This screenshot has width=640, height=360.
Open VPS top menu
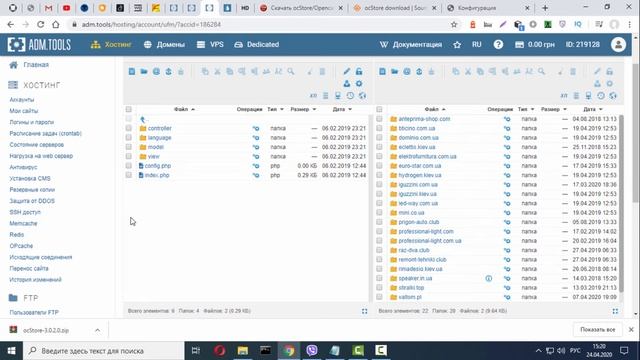pos(210,44)
